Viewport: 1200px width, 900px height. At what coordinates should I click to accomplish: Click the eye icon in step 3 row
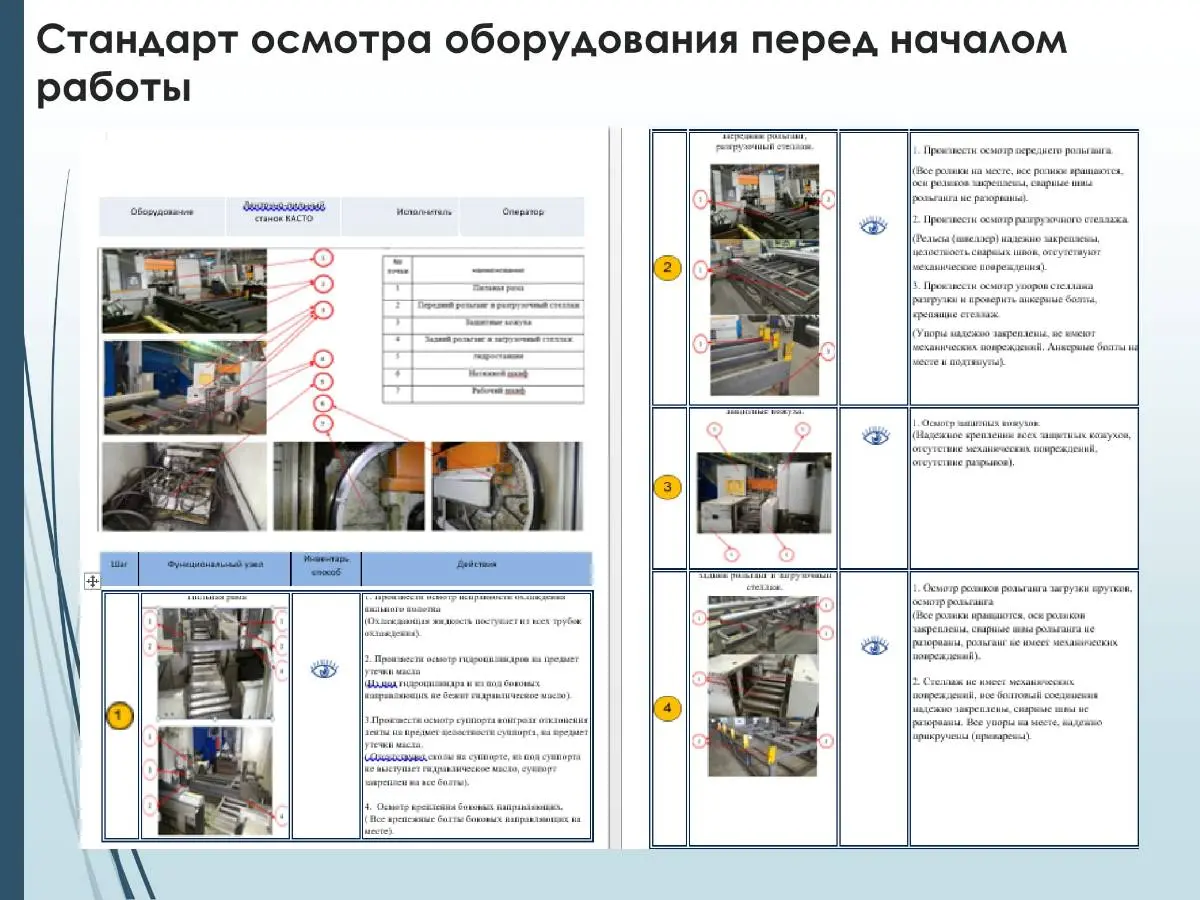coord(876,436)
